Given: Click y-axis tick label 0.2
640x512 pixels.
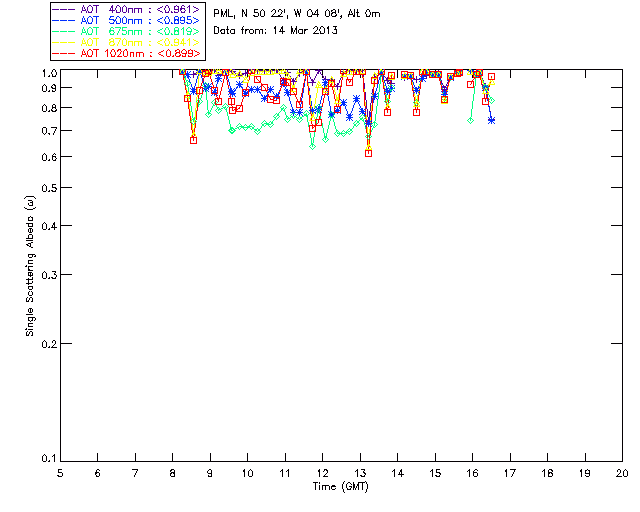Looking at the screenshot, I should click(49, 344).
